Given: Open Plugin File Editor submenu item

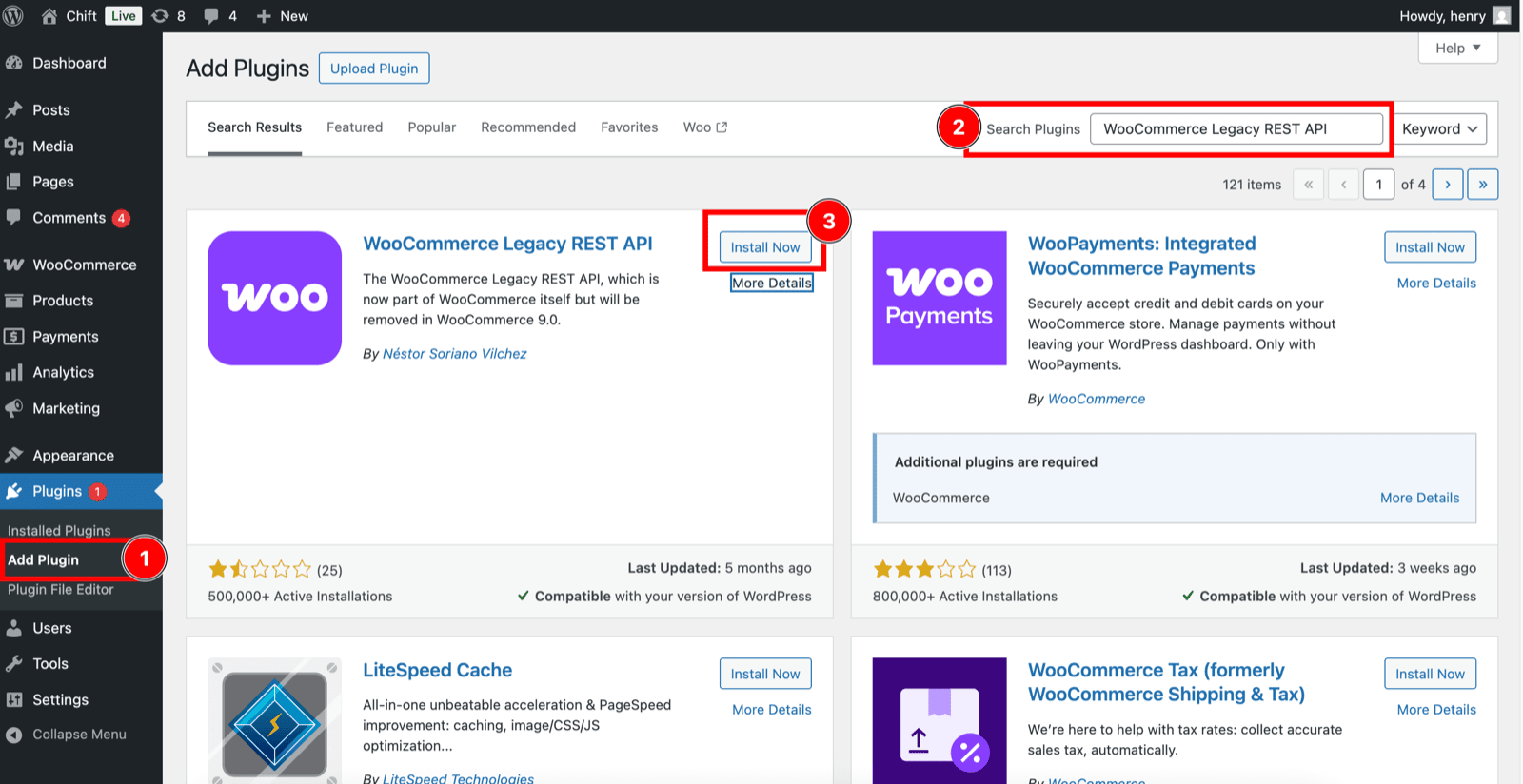Looking at the screenshot, I should (x=60, y=590).
